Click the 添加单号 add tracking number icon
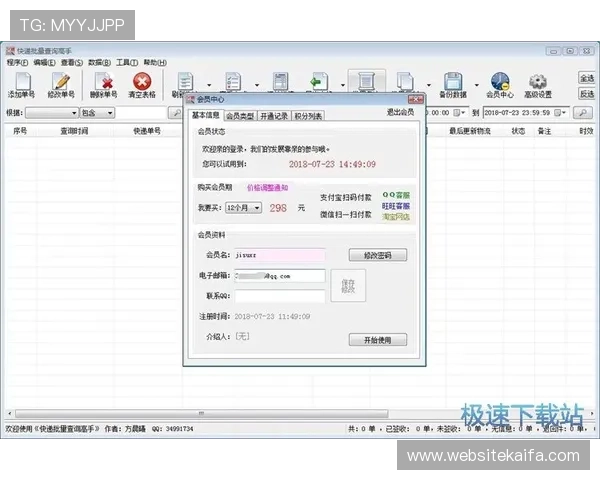Image resolution: width=600 pixels, height=480 pixels. click(x=22, y=85)
